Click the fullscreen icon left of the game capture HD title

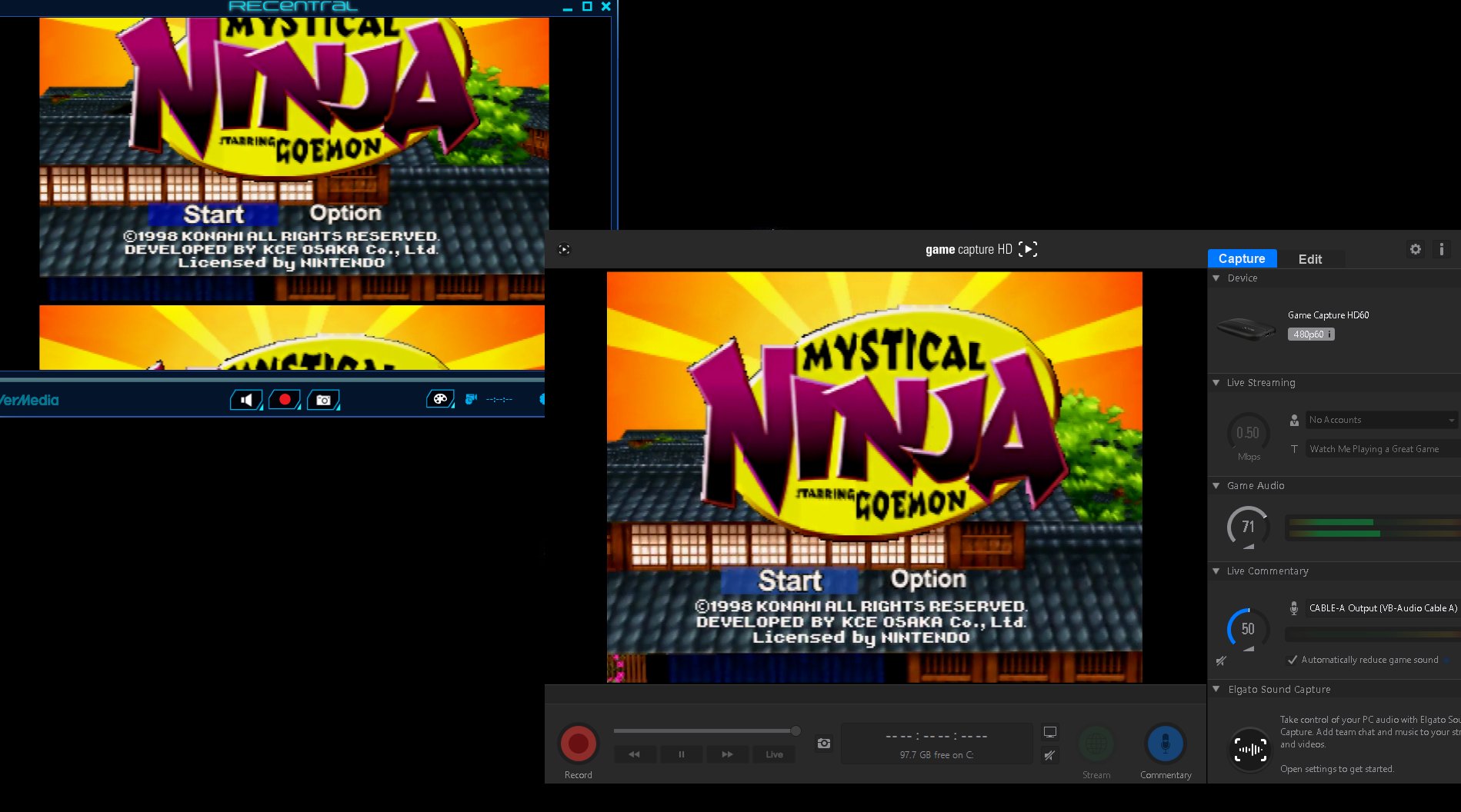[564, 249]
